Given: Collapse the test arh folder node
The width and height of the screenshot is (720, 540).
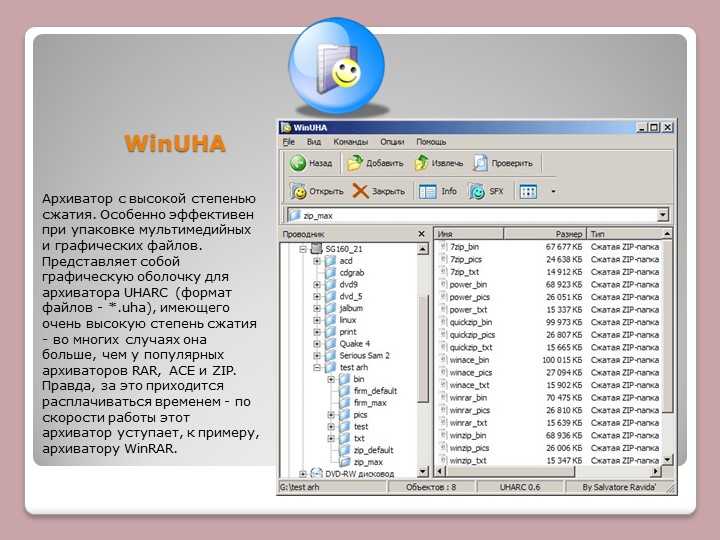Looking at the screenshot, I should point(317,368).
